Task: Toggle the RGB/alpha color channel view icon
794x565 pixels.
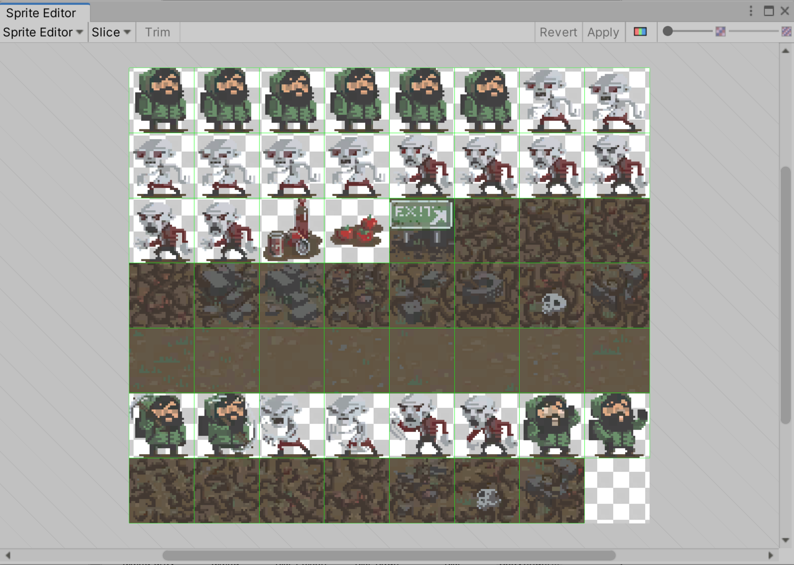Action: pos(640,32)
